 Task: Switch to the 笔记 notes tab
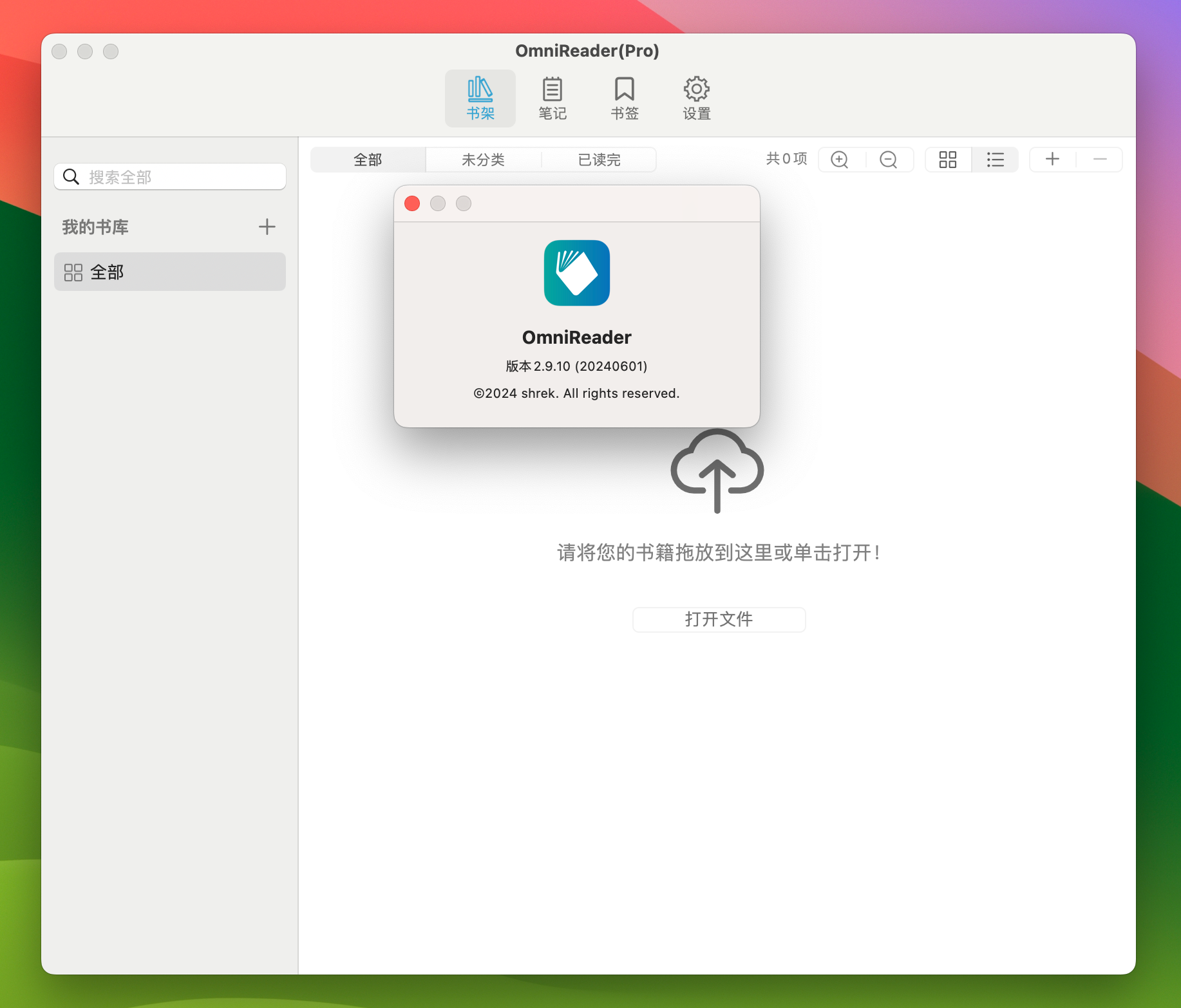click(553, 98)
